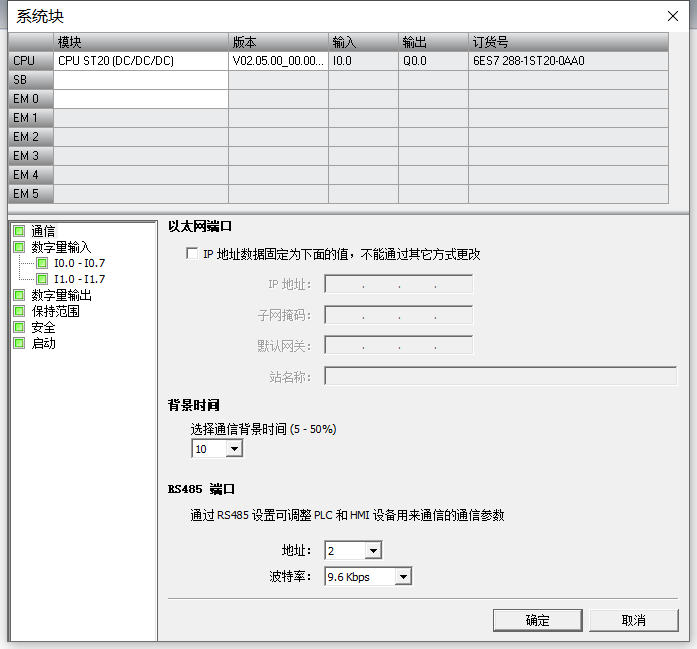The height and width of the screenshot is (649, 697).
Task: Select the 安全 tree item label
Action: (x=44, y=328)
